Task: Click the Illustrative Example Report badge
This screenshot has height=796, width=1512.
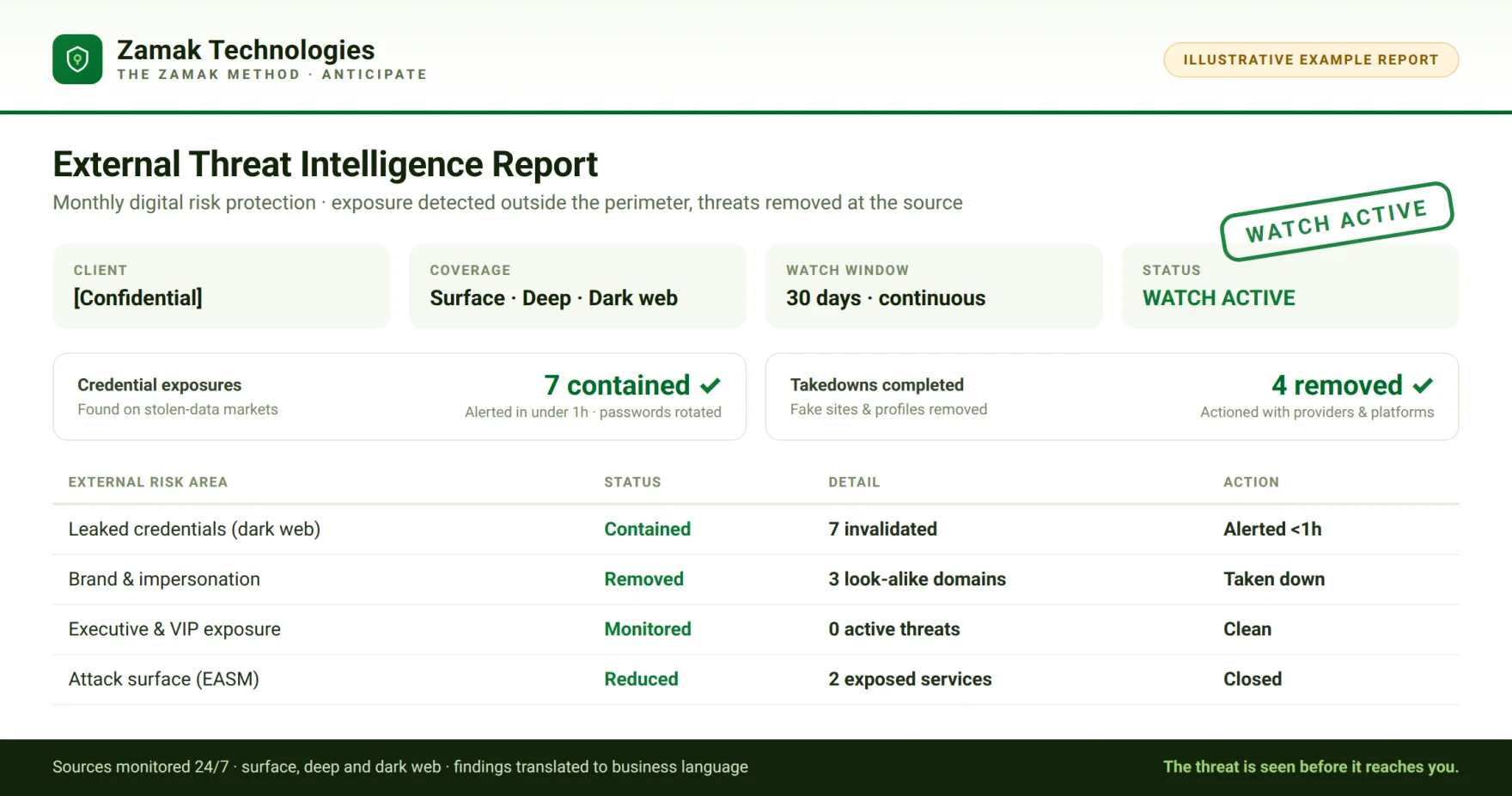Action: [1311, 60]
